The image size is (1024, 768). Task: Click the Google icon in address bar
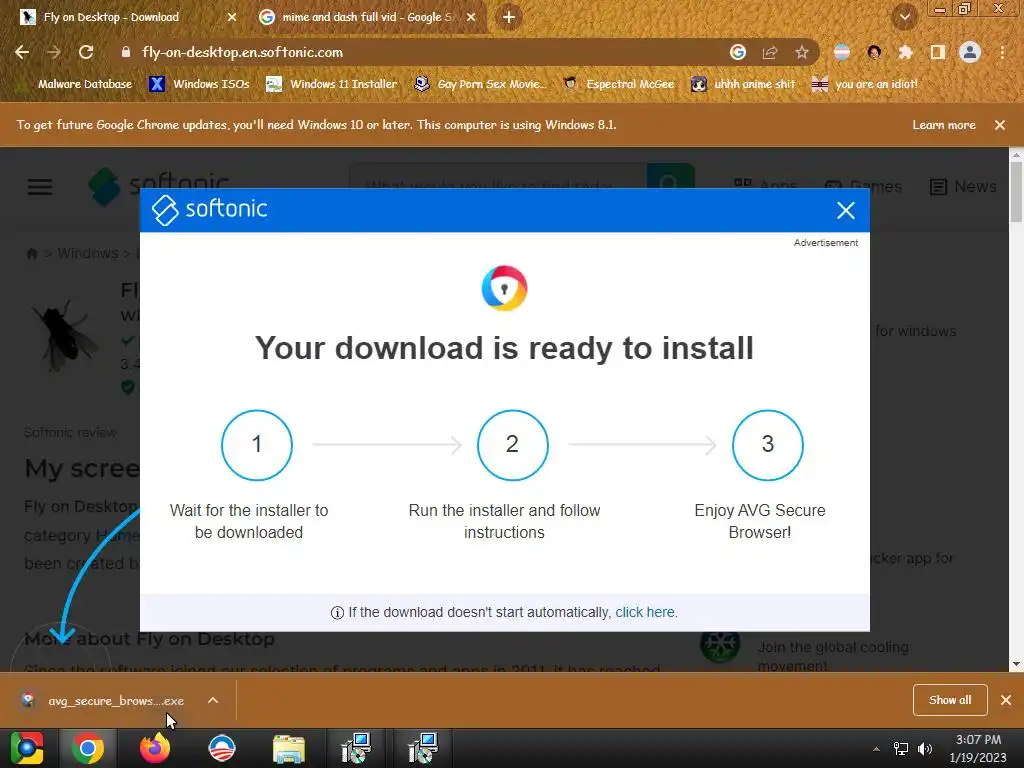(738, 52)
